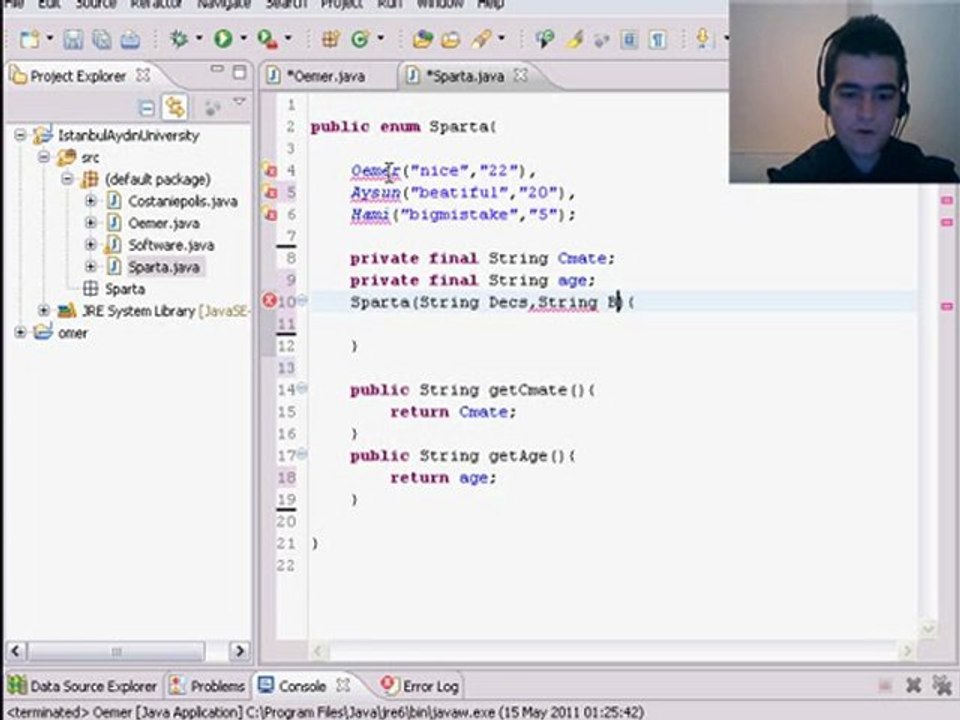The height and width of the screenshot is (720, 960).
Task: Click the quick fix marker on line 5
Action: (x=270, y=192)
